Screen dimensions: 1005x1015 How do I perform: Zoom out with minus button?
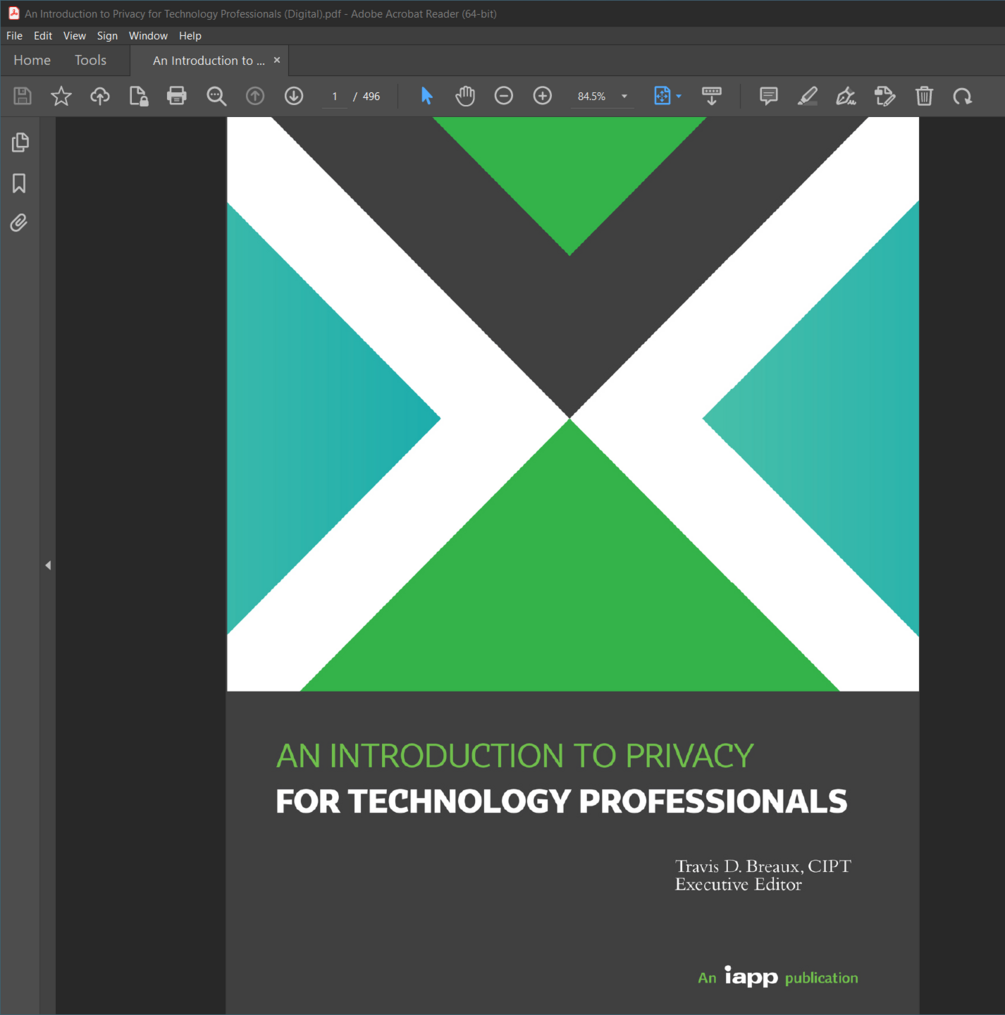tap(503, 96)
